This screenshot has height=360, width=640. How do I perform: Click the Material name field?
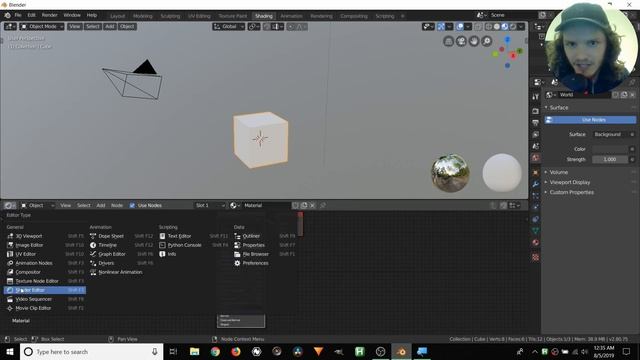click(x=266, y=205)
